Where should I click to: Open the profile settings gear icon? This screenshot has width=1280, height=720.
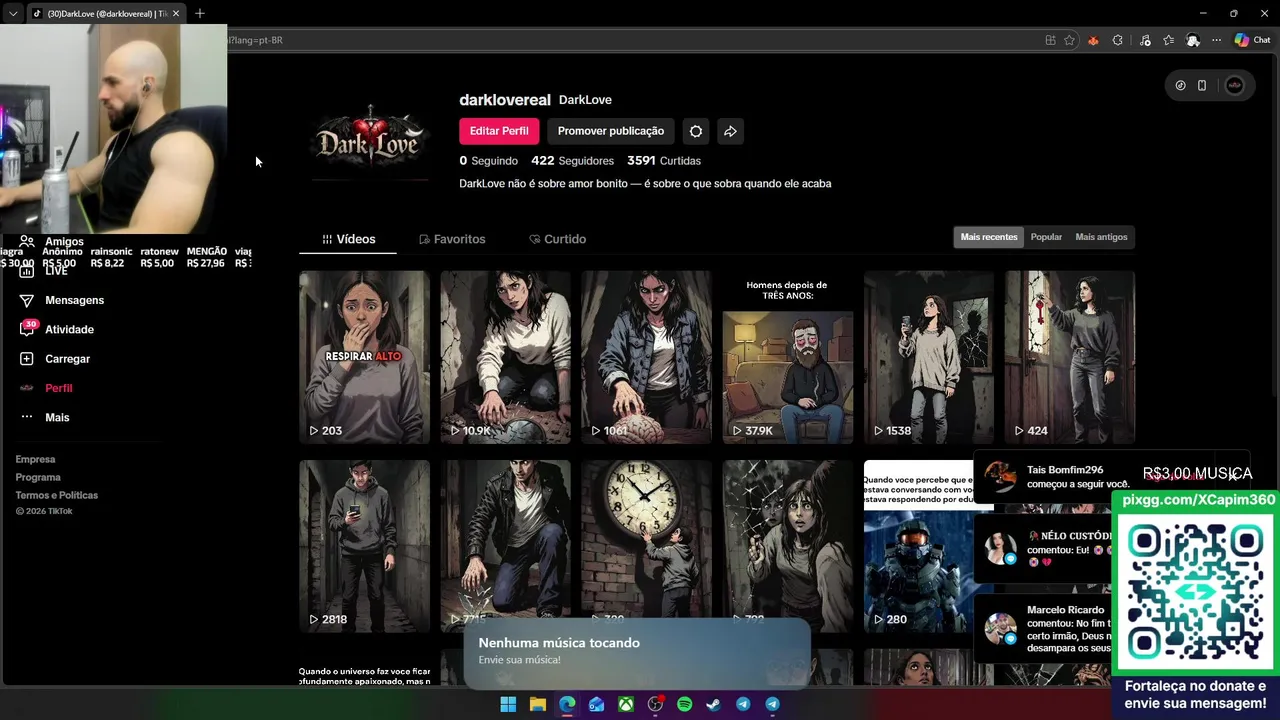[x=696, y=131]
